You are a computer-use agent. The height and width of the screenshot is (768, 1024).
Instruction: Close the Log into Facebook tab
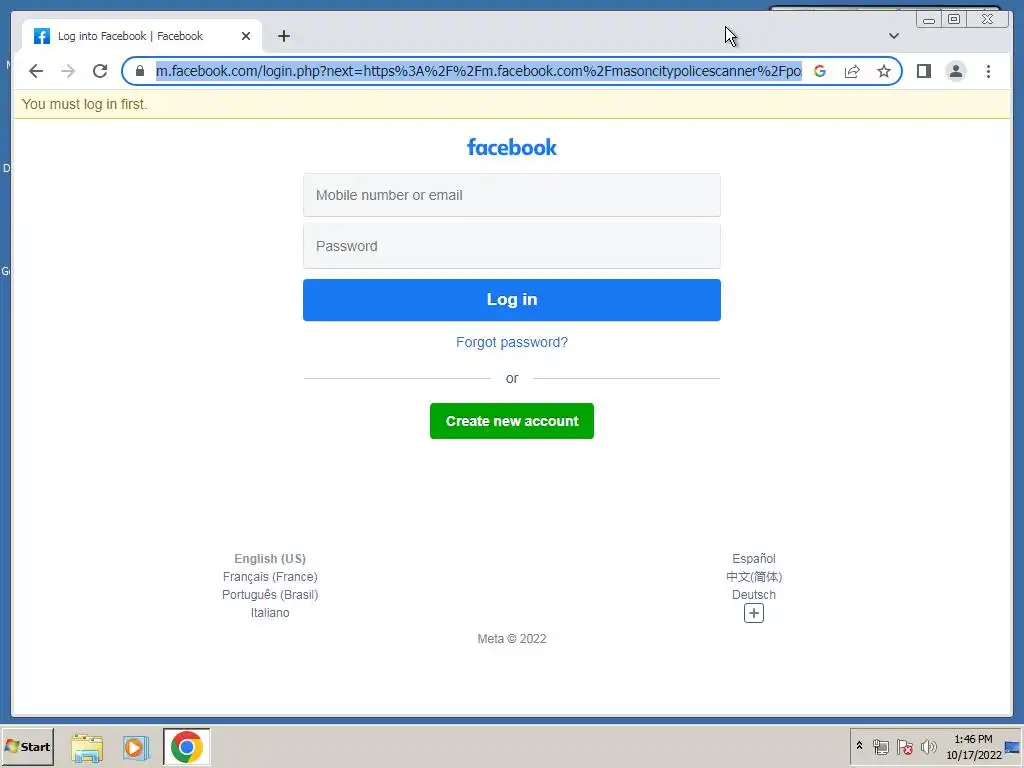pyautogui.click(x=246, y=36)
